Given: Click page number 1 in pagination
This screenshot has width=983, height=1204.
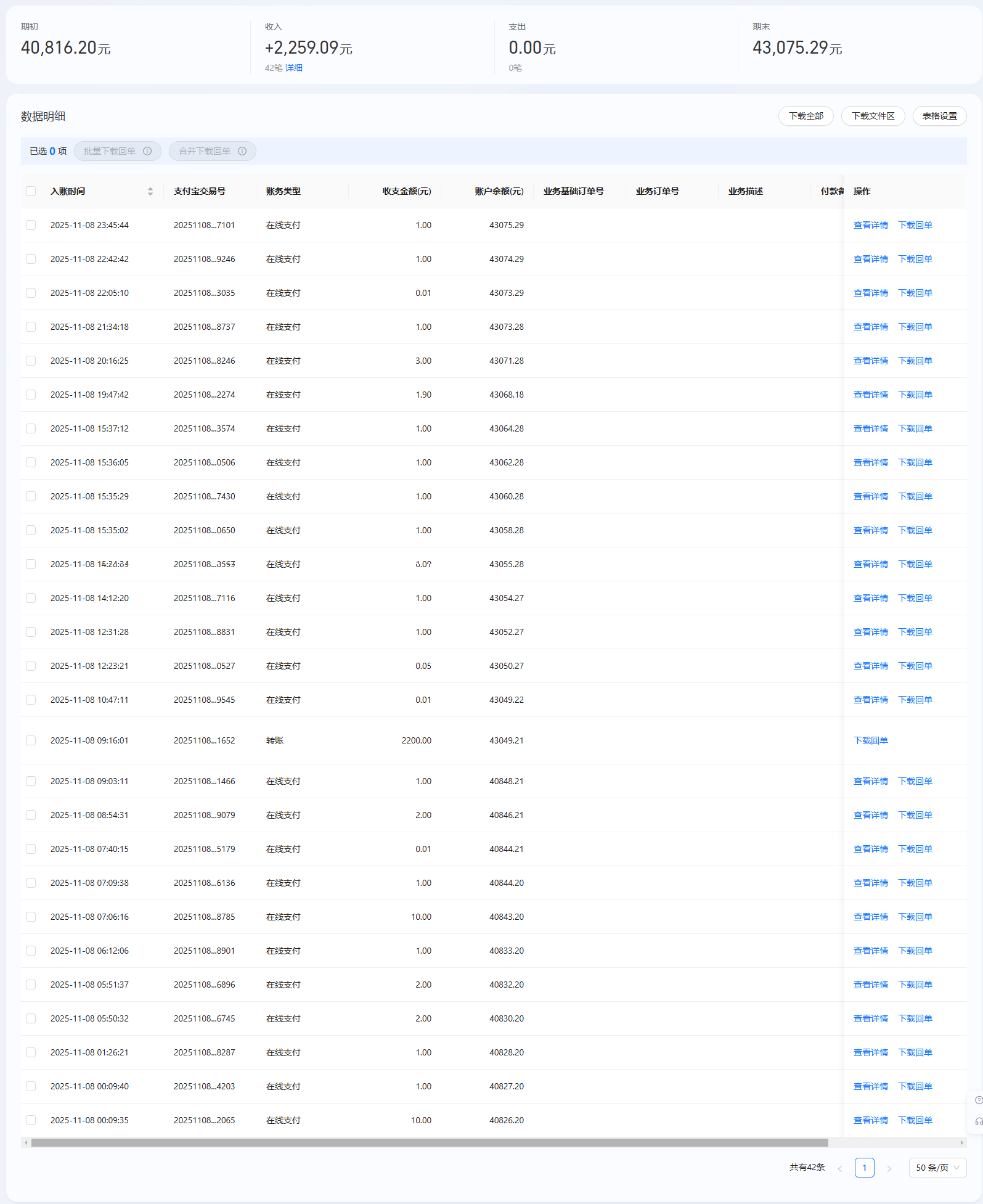Looking at the screenshot, I should pyautogui.click(x=864, y=1168).
